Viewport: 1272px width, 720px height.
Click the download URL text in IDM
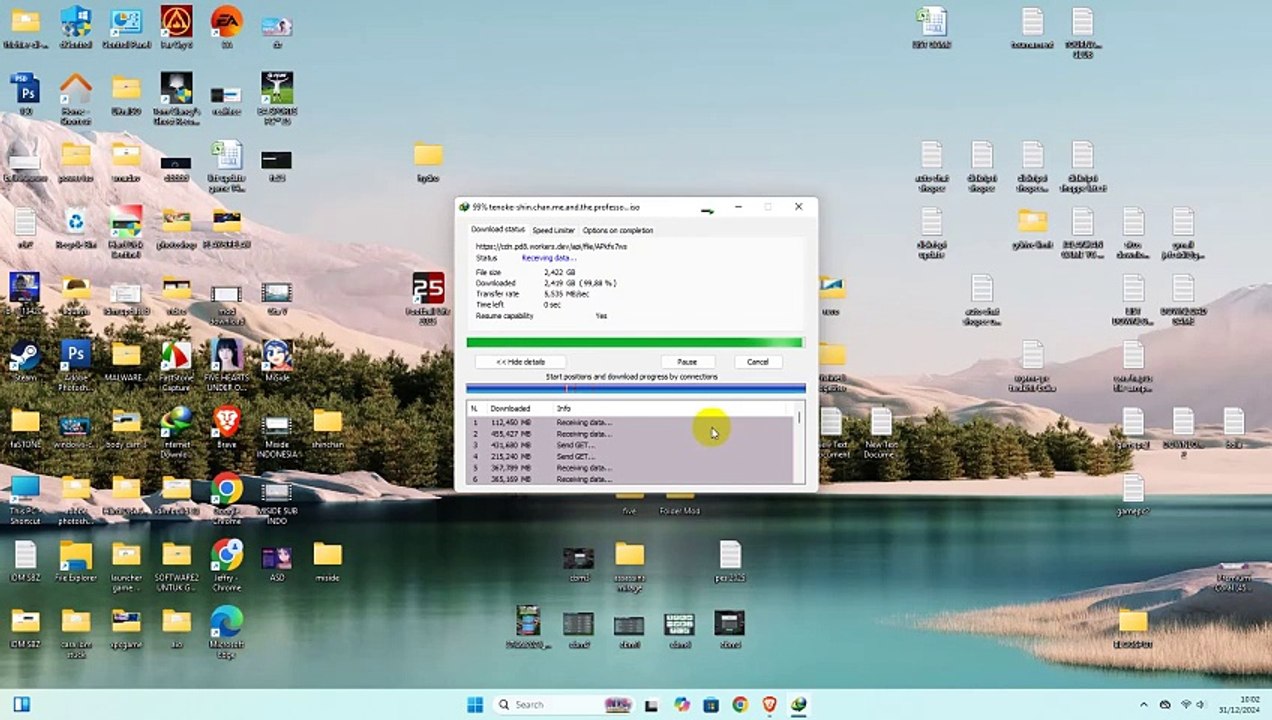click(x=551, y=246)
